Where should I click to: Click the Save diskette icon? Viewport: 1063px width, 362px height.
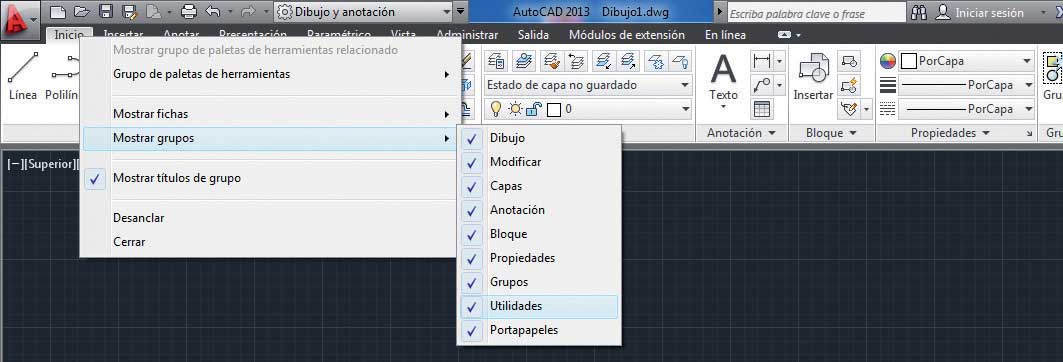coord(105,12)
